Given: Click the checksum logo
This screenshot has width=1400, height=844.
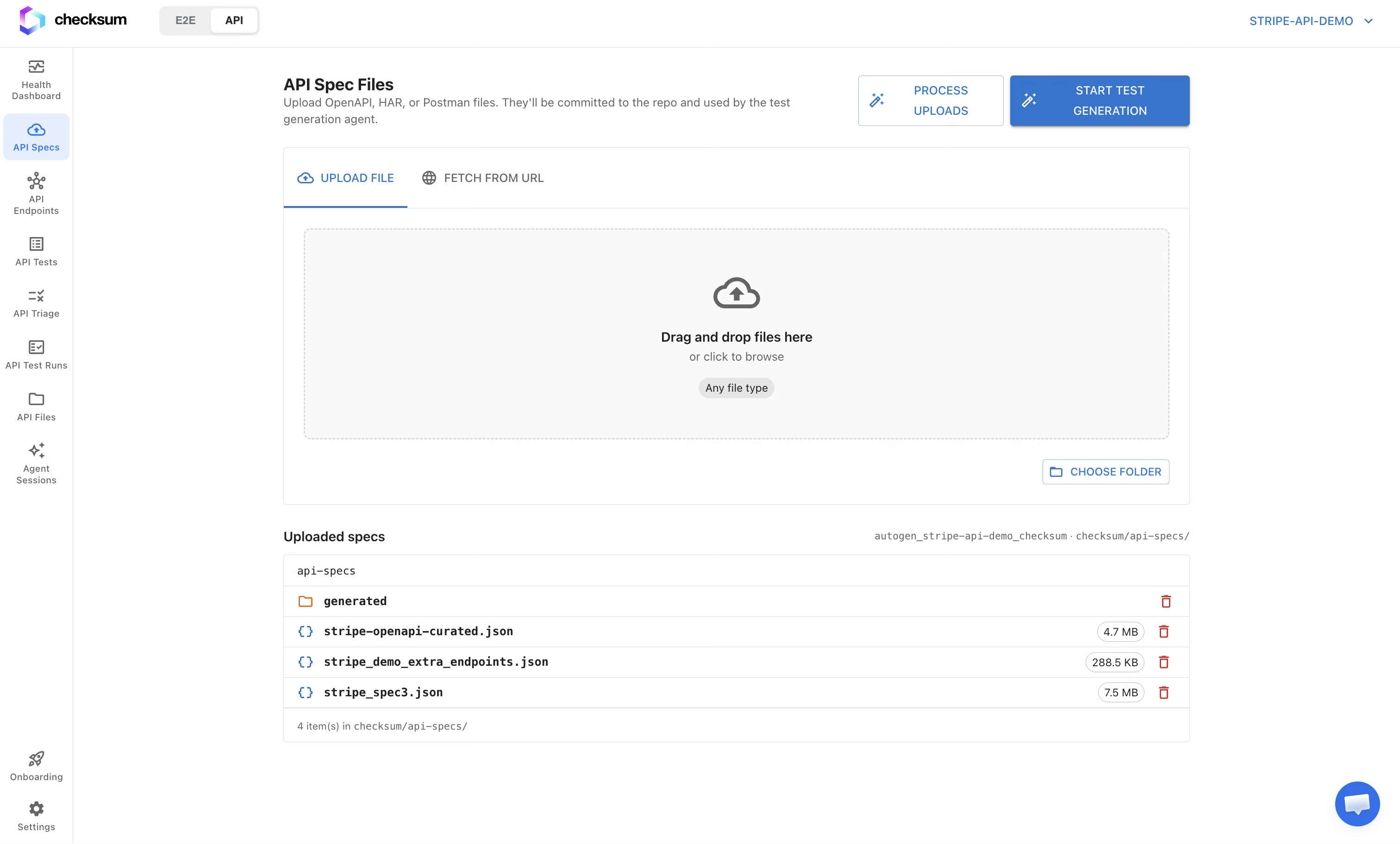Looking at the screenshot, I should [73, 20].
